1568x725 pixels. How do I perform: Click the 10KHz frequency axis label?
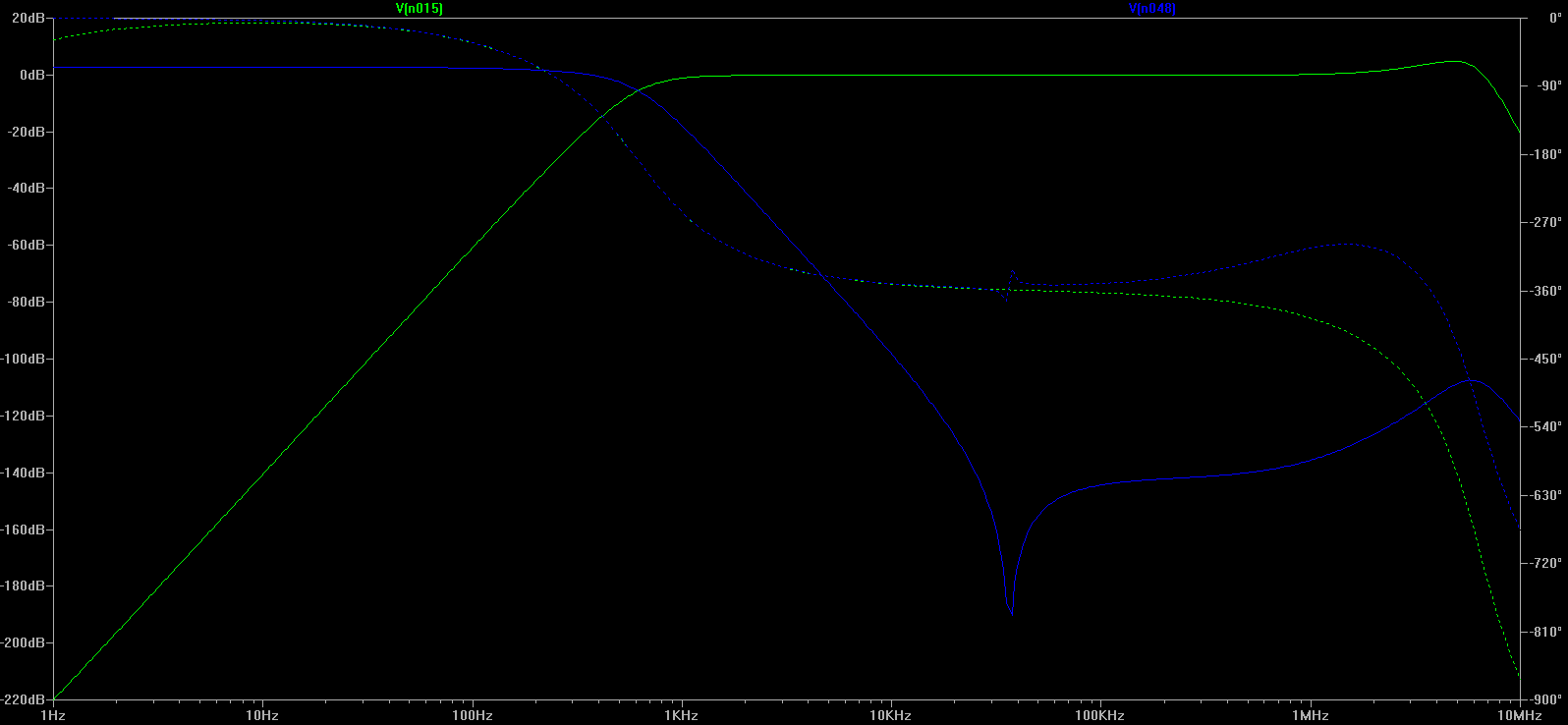tap(890, 715)
